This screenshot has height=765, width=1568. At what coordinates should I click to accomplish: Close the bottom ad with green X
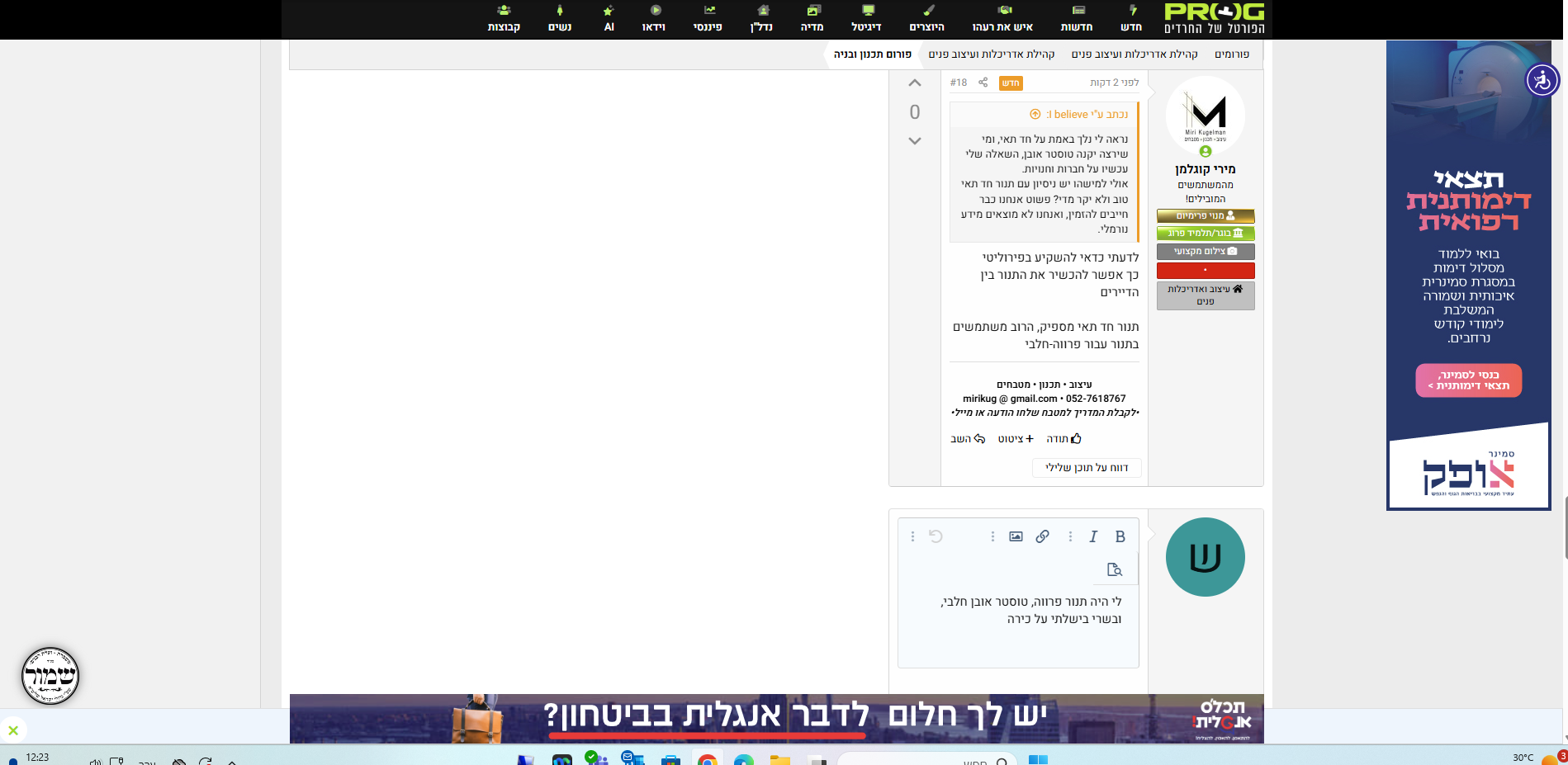pyautogui.click(x=13, y=730)
